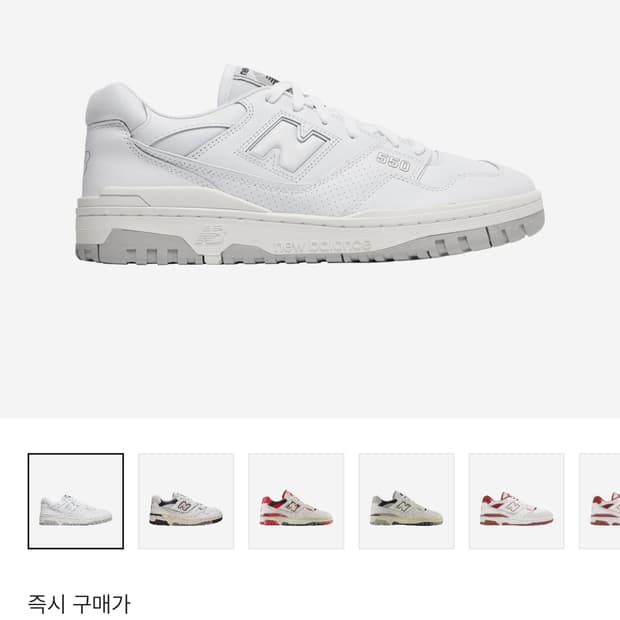This screenshot has width=620, height=620.
Task: Click the padded heel collar of the shoe
Action: point(115,105)
